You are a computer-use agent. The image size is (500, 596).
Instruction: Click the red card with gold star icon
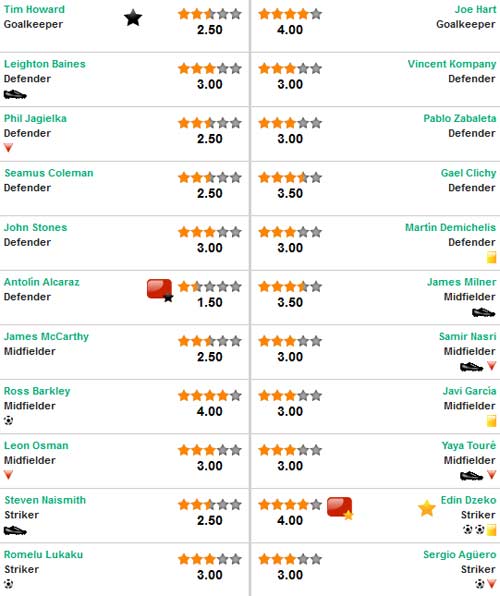340,508
